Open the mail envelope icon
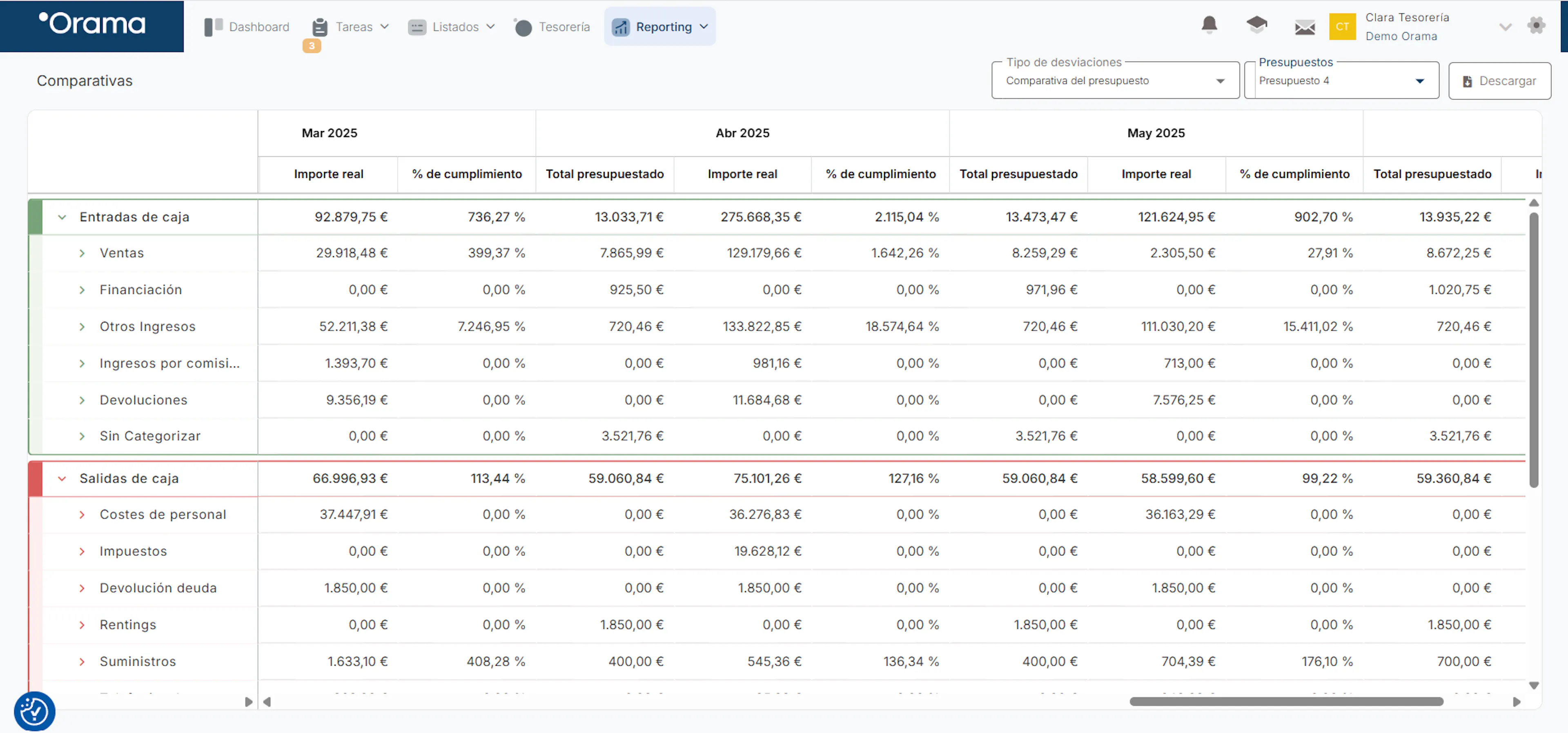1568x733 pixels. (x=1305, y=27)
